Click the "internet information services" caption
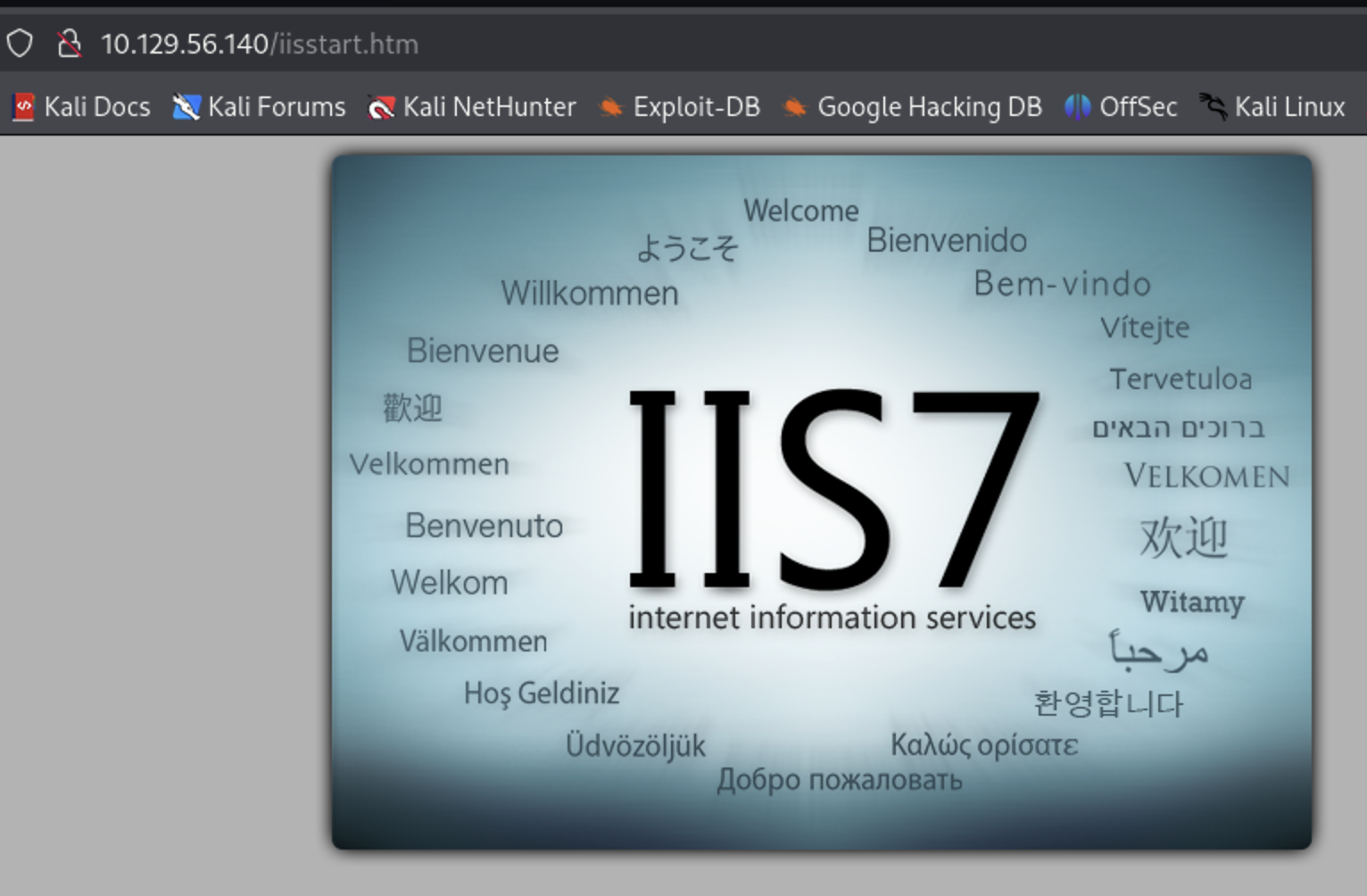The height and width of the screenshot is (896, 1367). pos(832,618)
